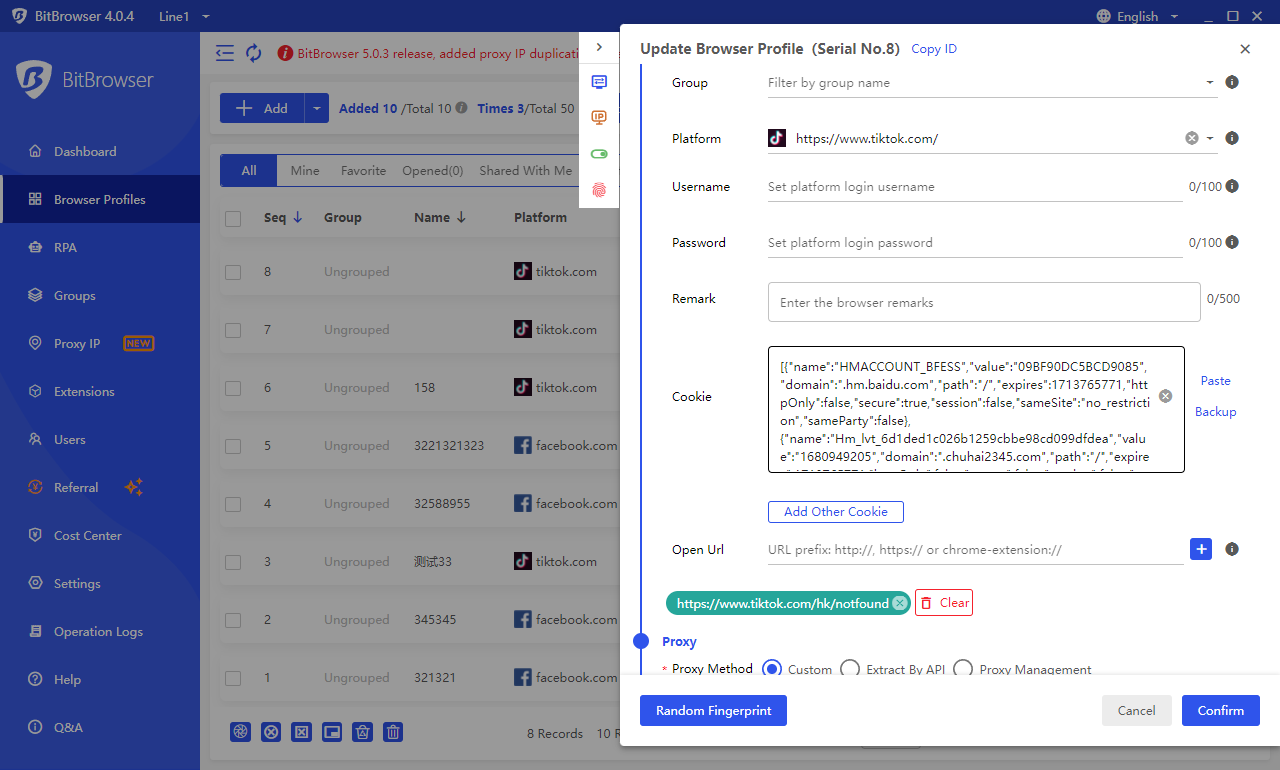Collapse the side strip with arrow chevron
The image size is (1280, 770).
point(599,47)
